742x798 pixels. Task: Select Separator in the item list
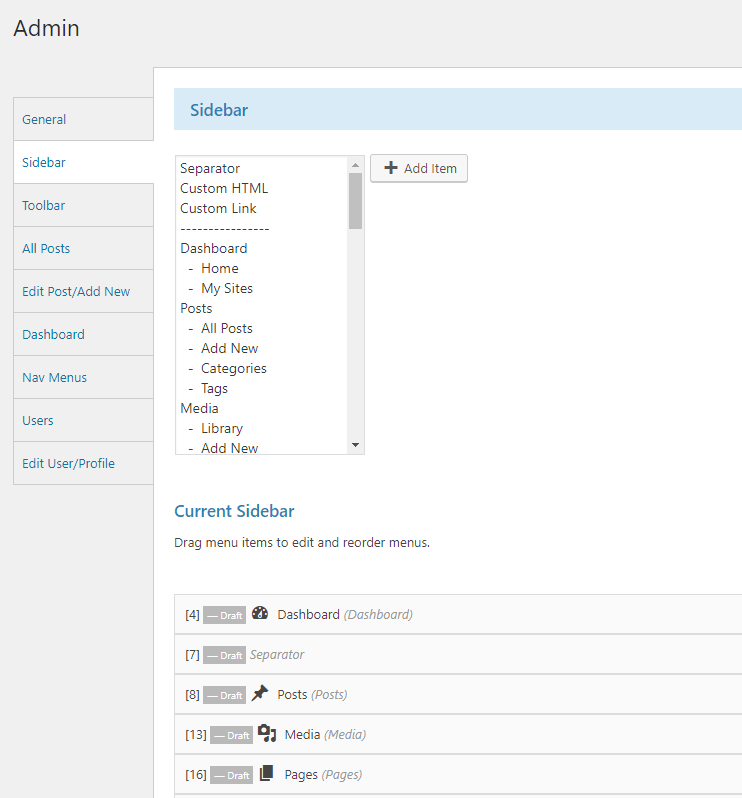click(x=262, y=168)
